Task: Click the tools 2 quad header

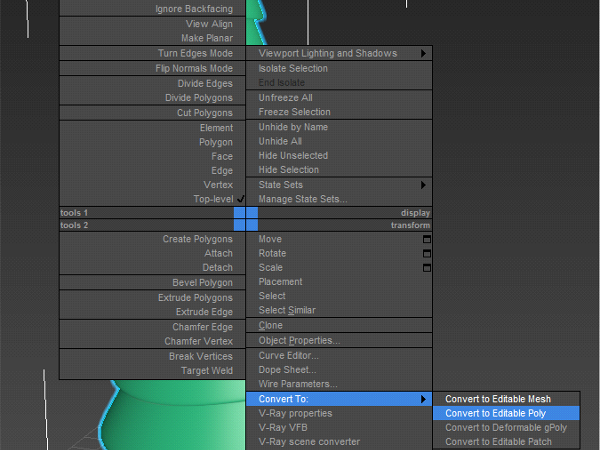Action: click(x=152, y=225)
